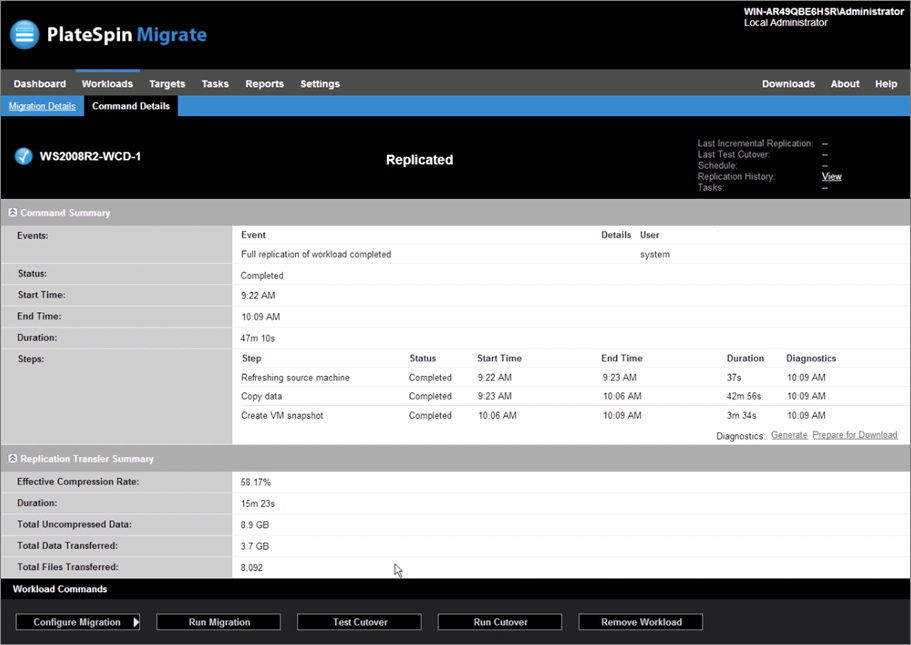Click the 8,092 files transferred value
This screenshot has width=911, height=645.
252,568
